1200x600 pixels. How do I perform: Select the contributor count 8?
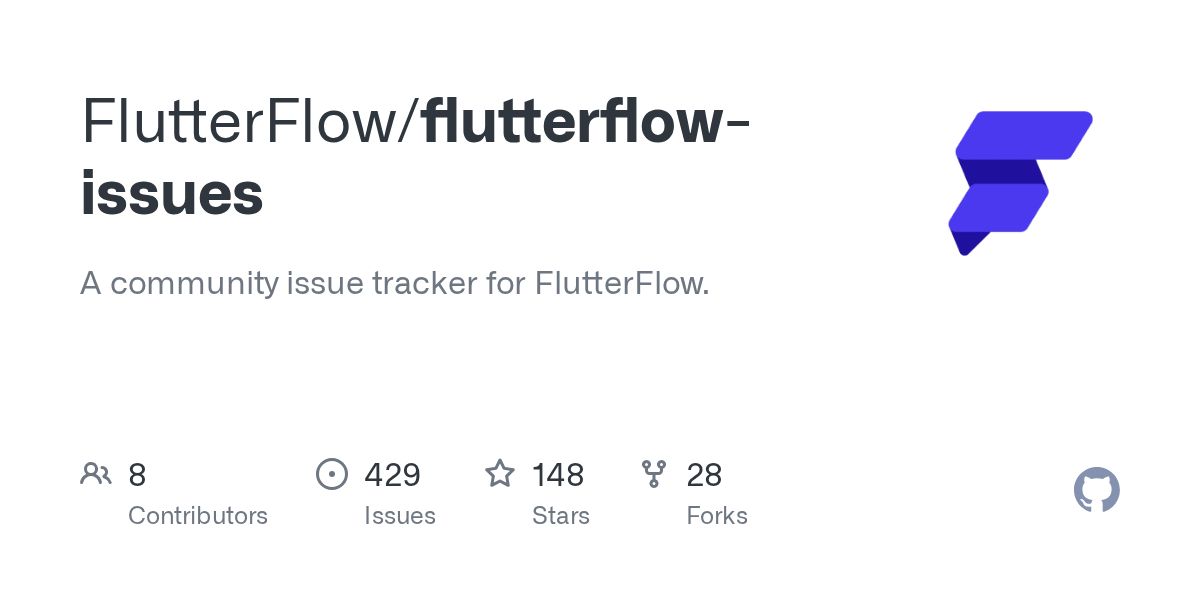click(137, 474)
